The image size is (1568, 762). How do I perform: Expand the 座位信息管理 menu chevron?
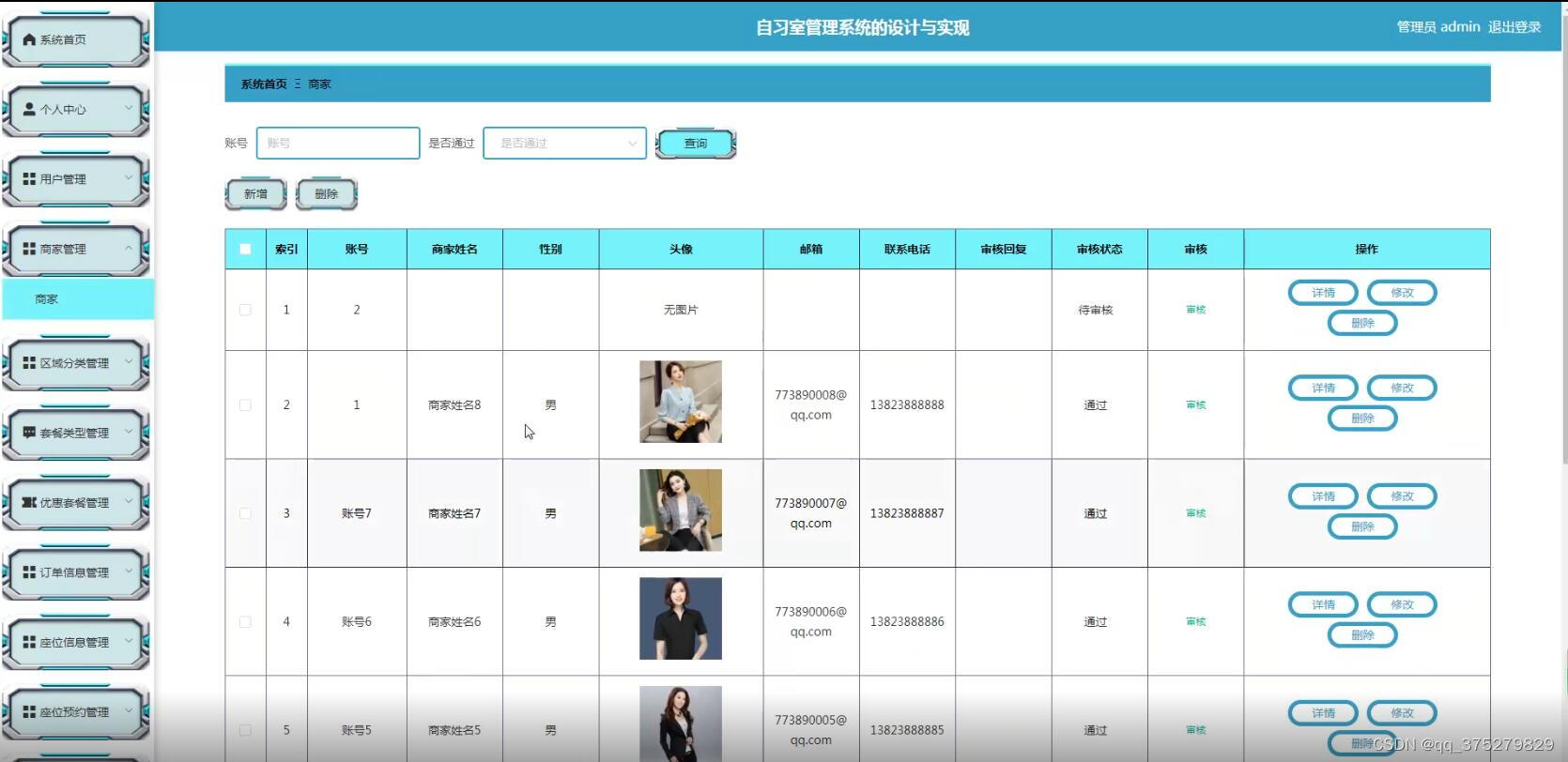(x=129, y=641)
